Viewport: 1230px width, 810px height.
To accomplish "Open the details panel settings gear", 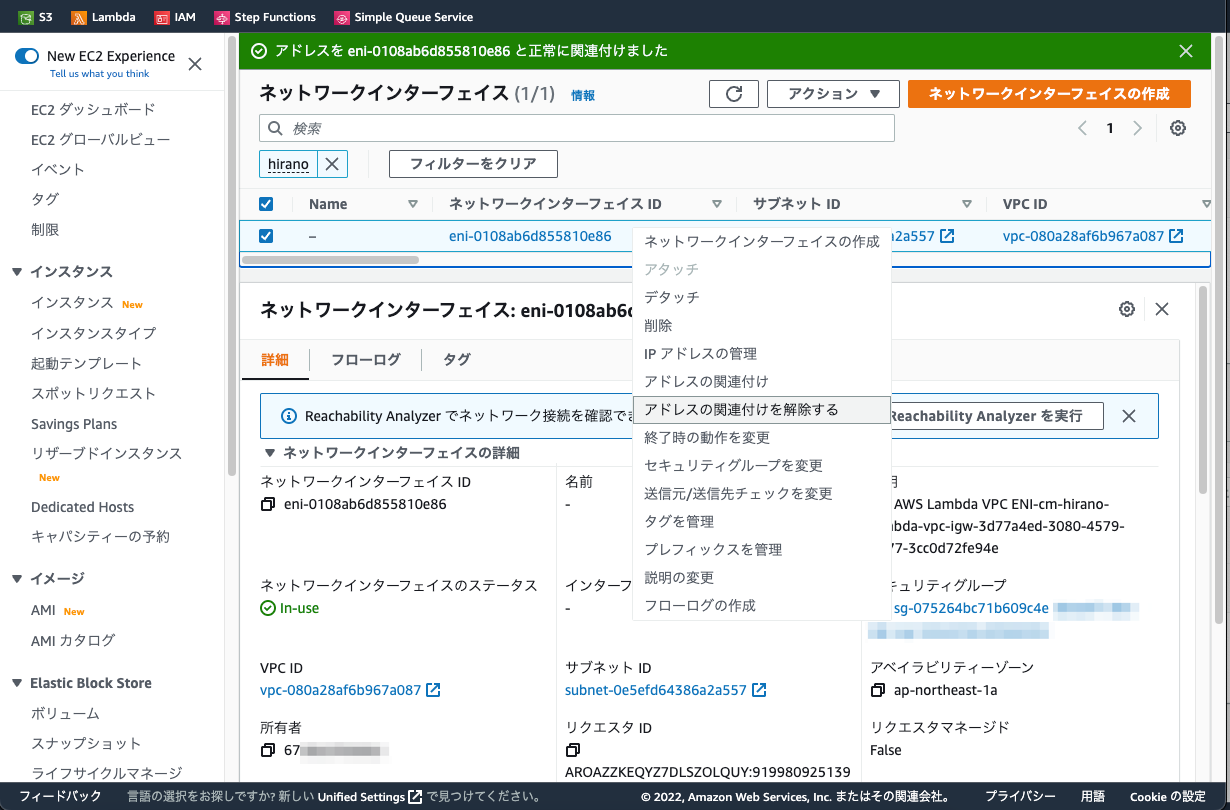I will [x=1127, y=309].
